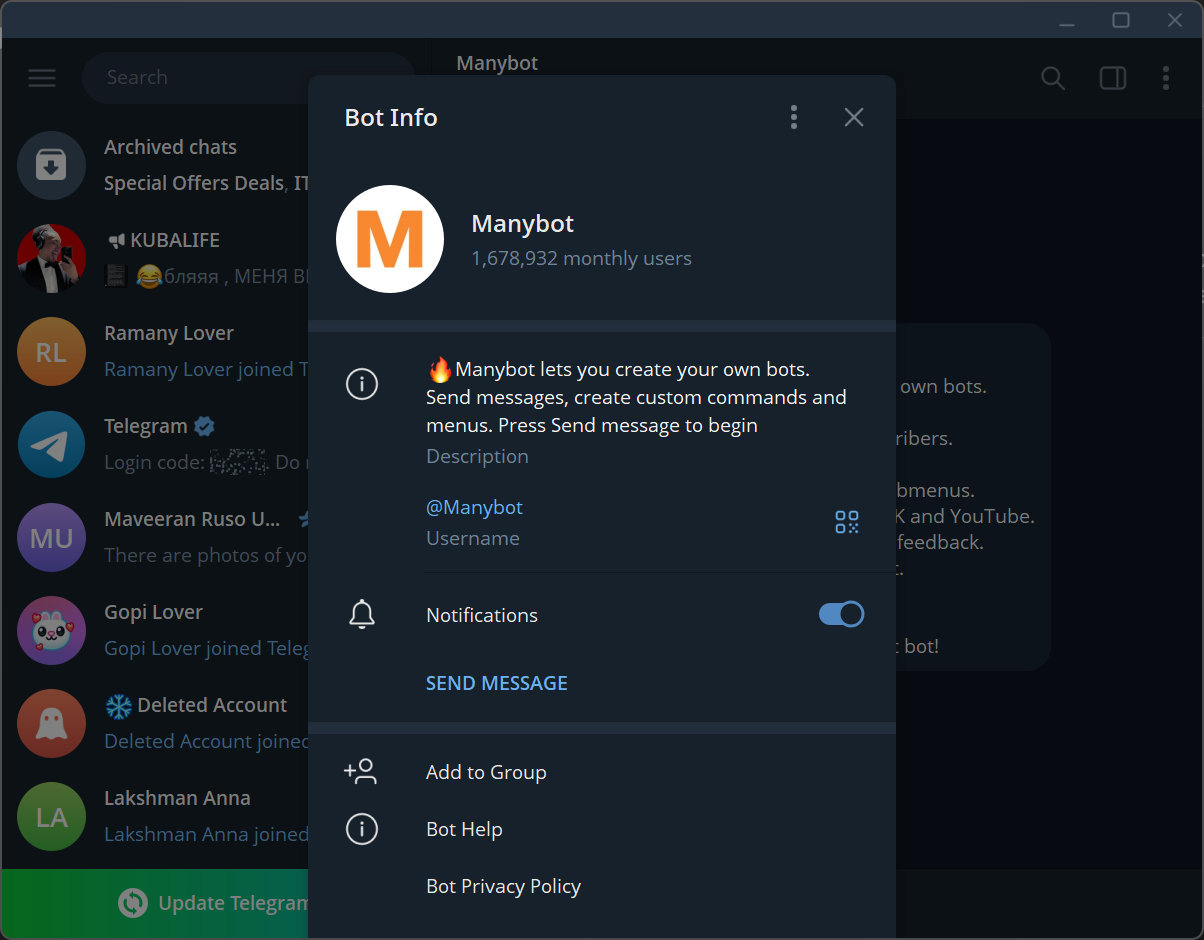Click the Bot Info dialog title
This screenshot has width=1204, height=940.
[391, 117]
